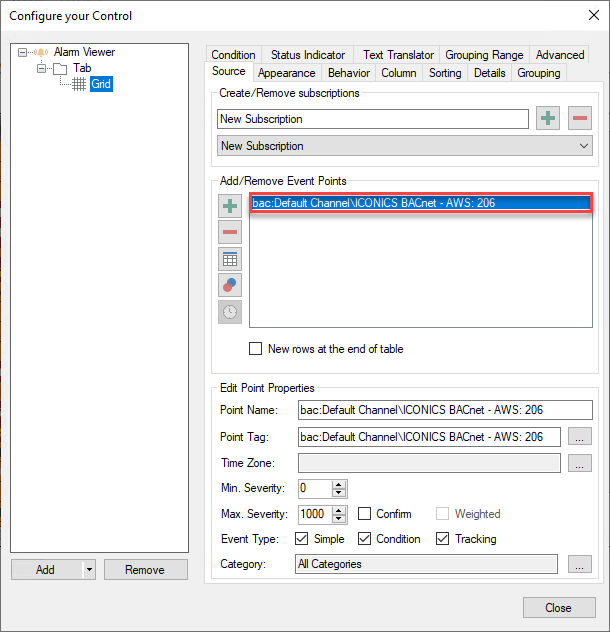Open the Column tab
The image size is (610, 632).
point(399,73)
